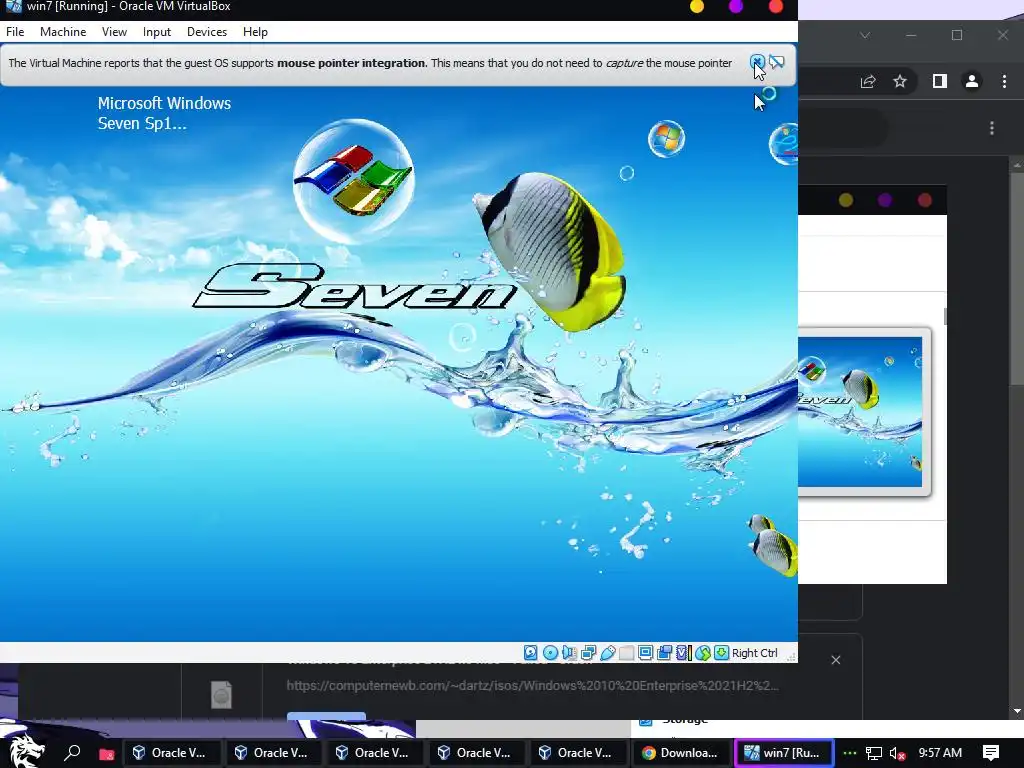Open the Chrome three-dot main menu
Image resolution: width=1024 pixels, height=768 pixels.
(1004, 82)
